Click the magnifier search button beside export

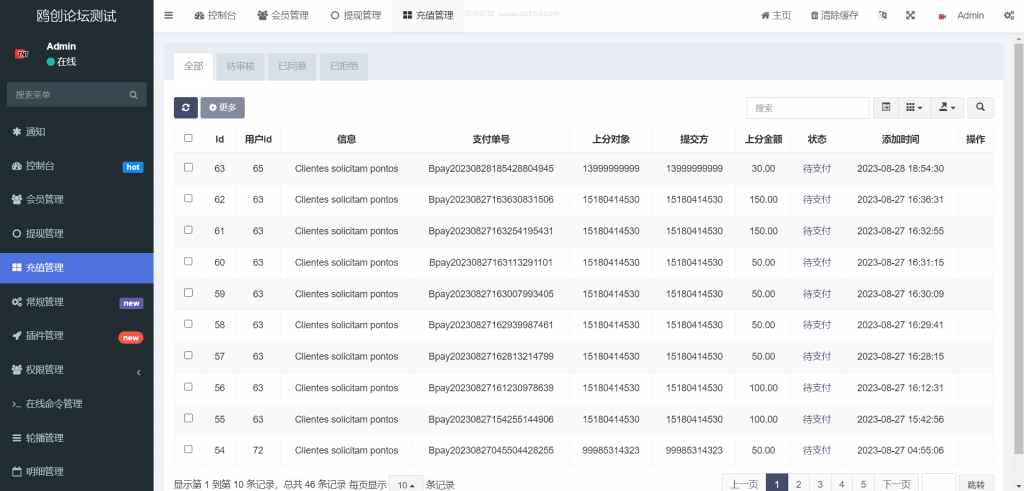(980, 108)
